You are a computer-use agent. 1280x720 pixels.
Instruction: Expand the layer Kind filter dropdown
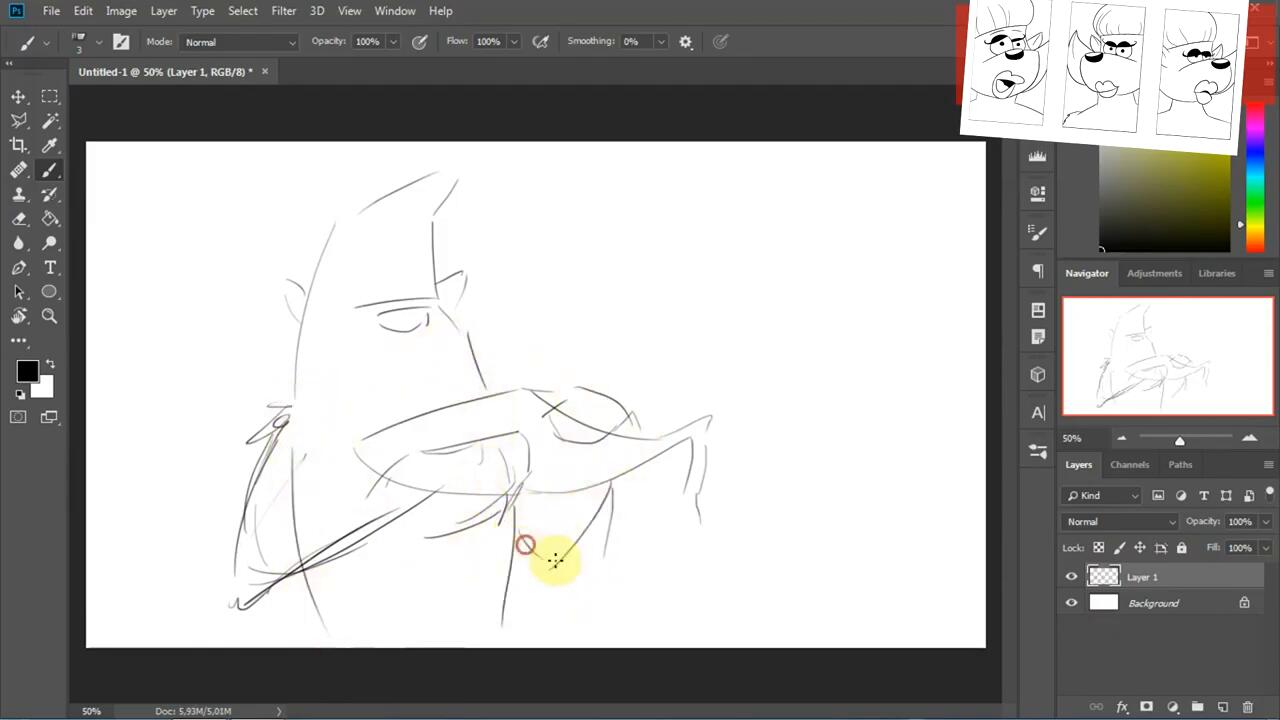coord(1103,495)
